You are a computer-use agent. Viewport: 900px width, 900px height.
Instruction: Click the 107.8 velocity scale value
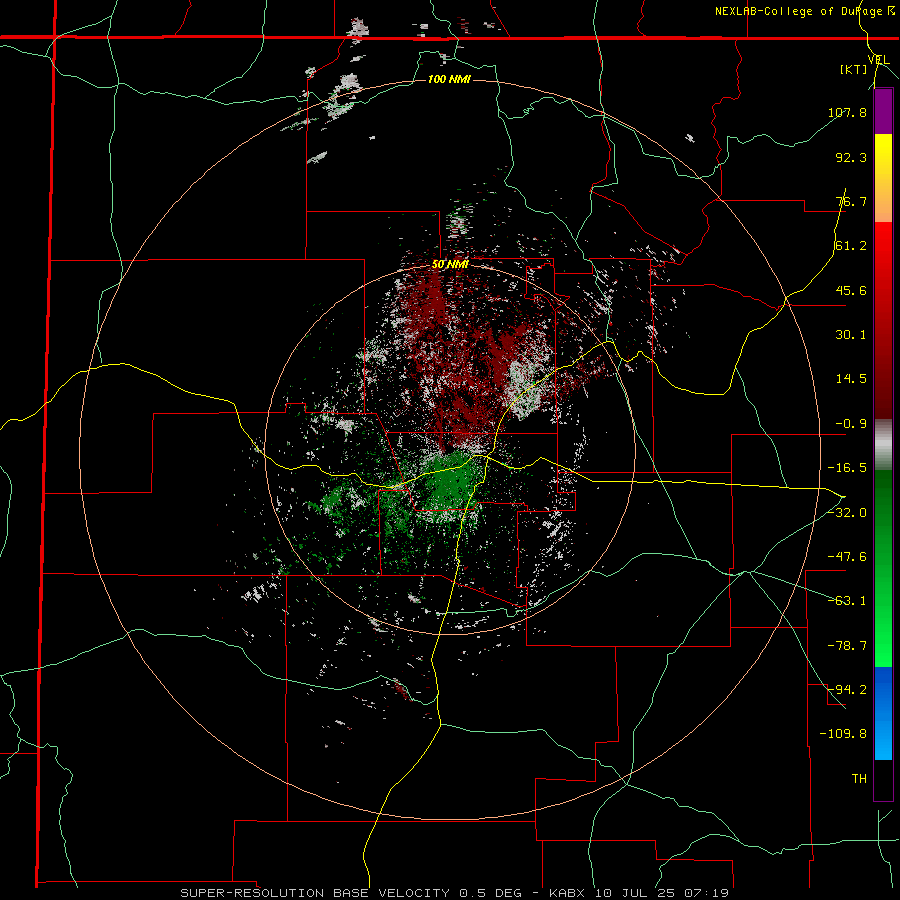(x=847, y=112)
